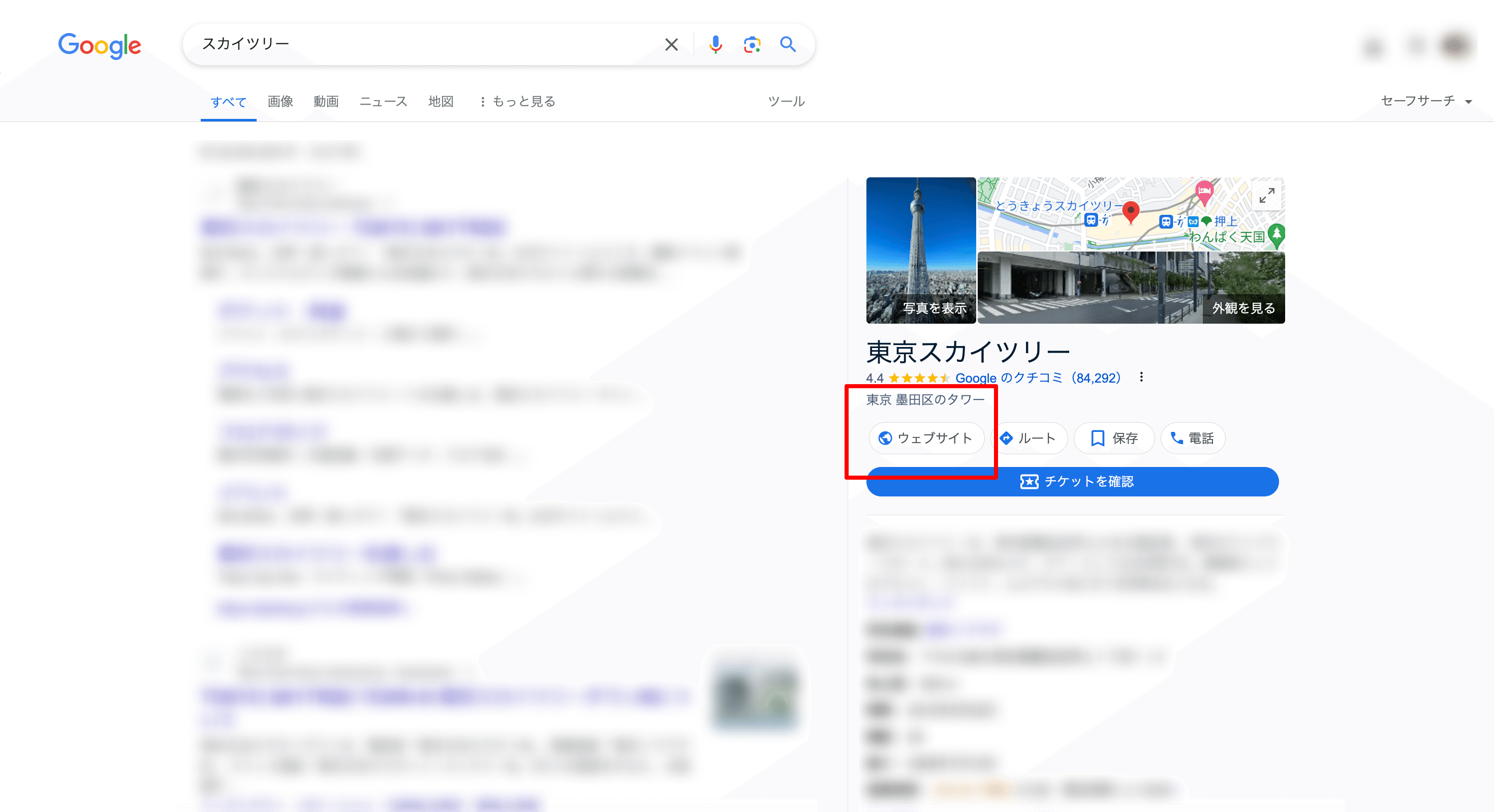Open the three-dot overflow menu beside reviews

pos(1142,377)
